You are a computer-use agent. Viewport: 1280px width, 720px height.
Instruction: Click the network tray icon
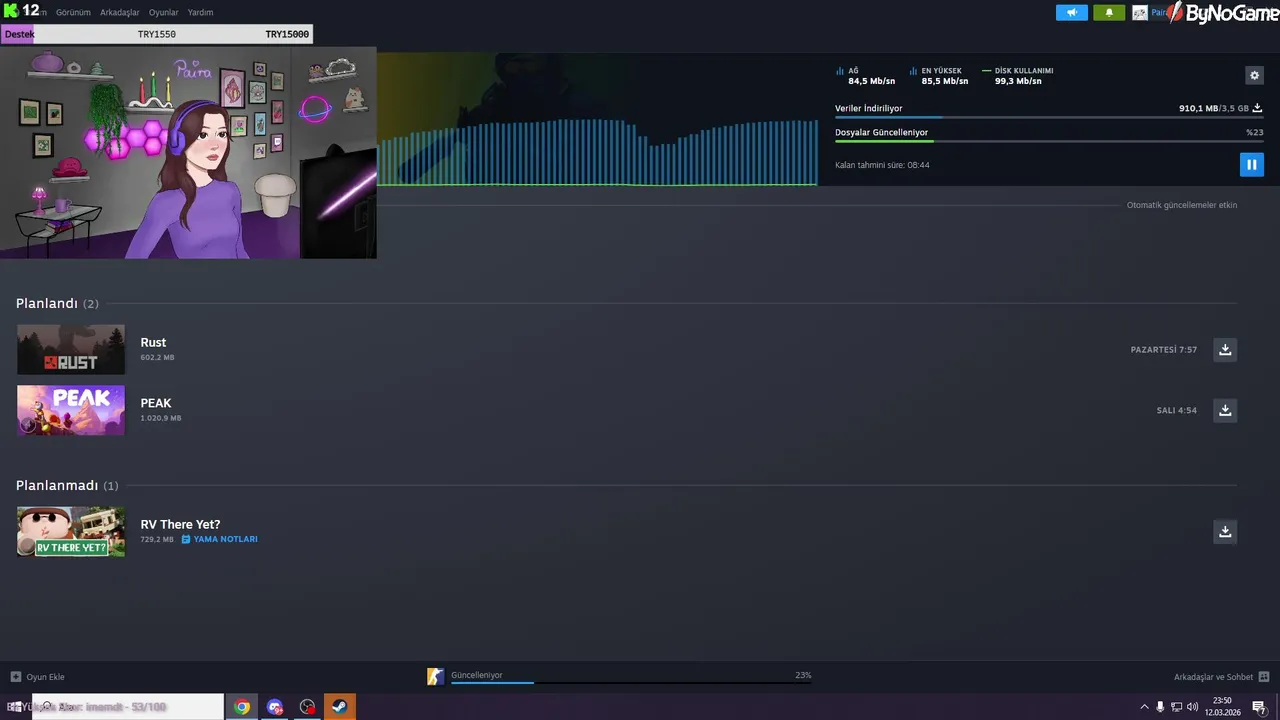pyautogui.click(x=1176, y=707)
